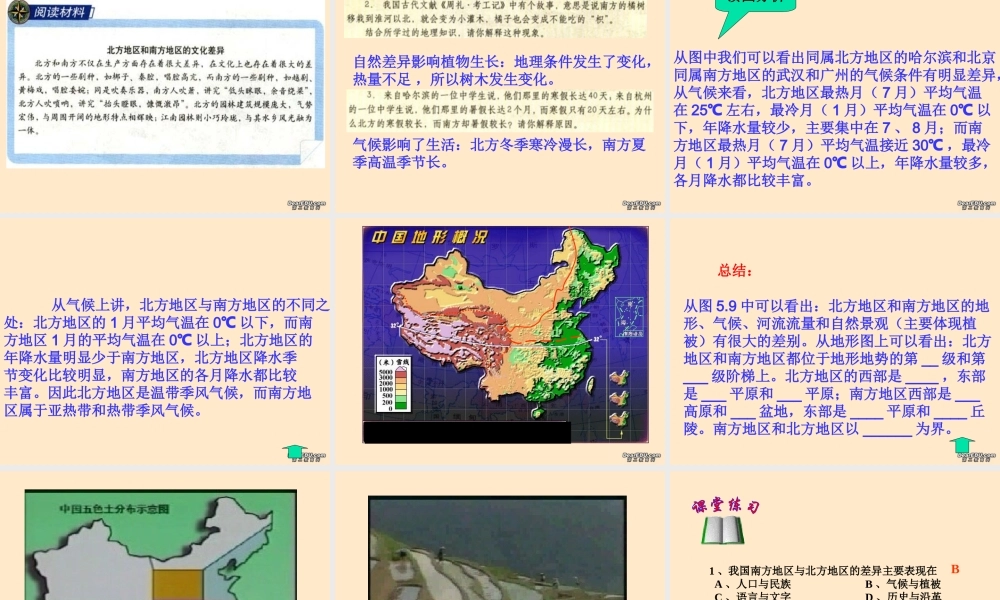Click the elevation color legend on the map
Screen dimensions: 1000x600
(393, 384)
